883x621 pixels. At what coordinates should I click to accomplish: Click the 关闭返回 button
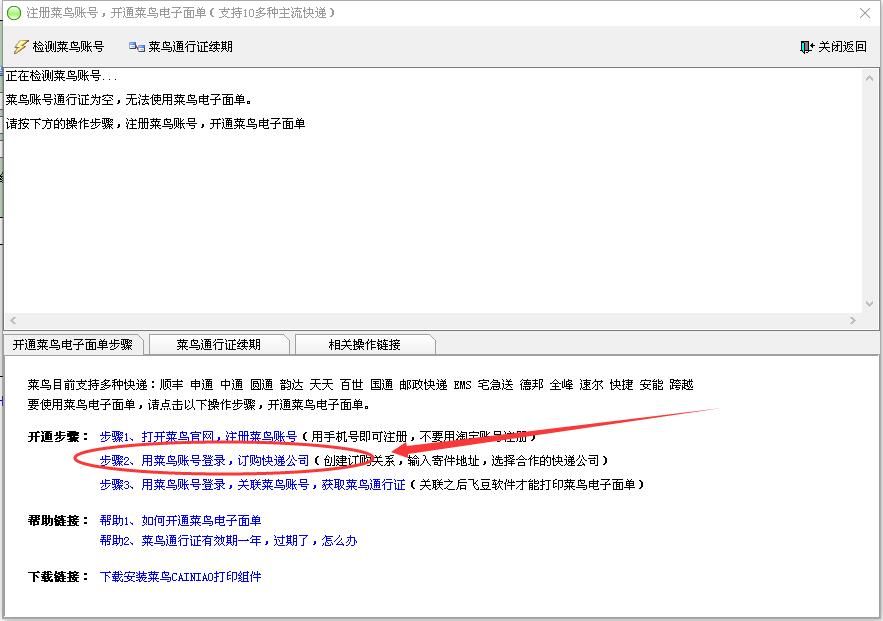(833, 47)
